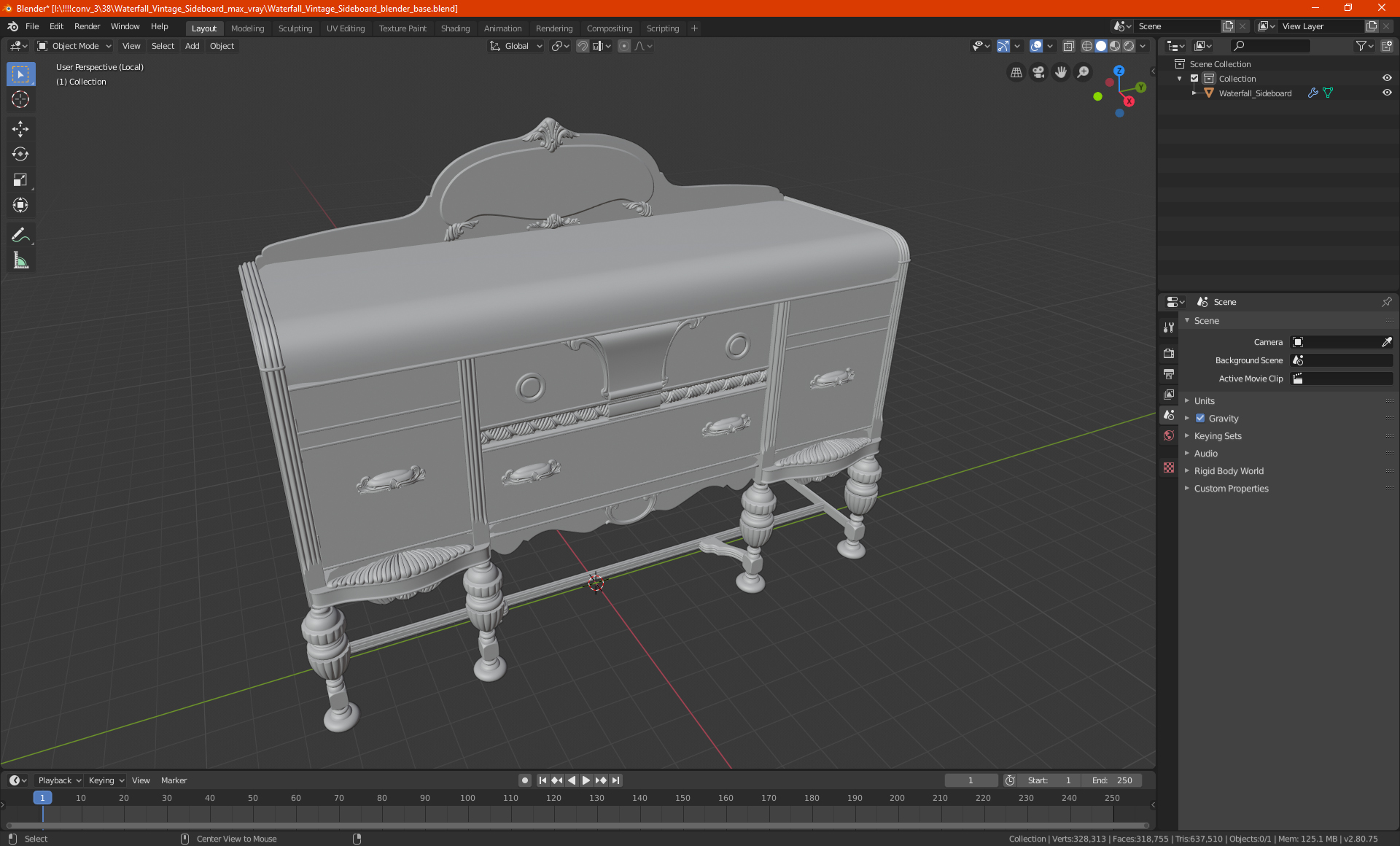Toggle orthographic/perspective view grid icon
Viewport: 1400px width, 846px height.
(1016, 72)
